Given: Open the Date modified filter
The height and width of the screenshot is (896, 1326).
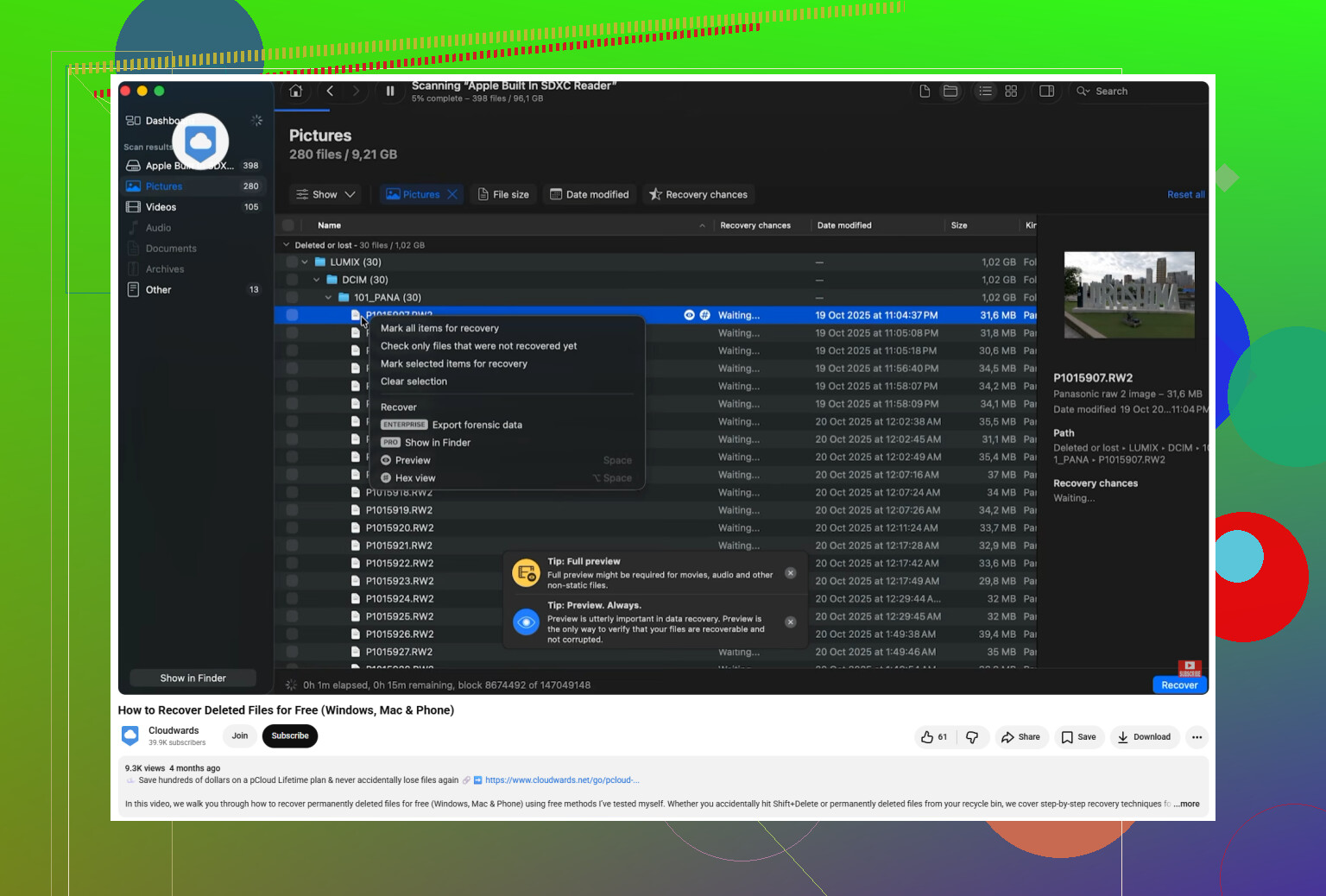Looking at the screenshot, I should pos(590,194).
